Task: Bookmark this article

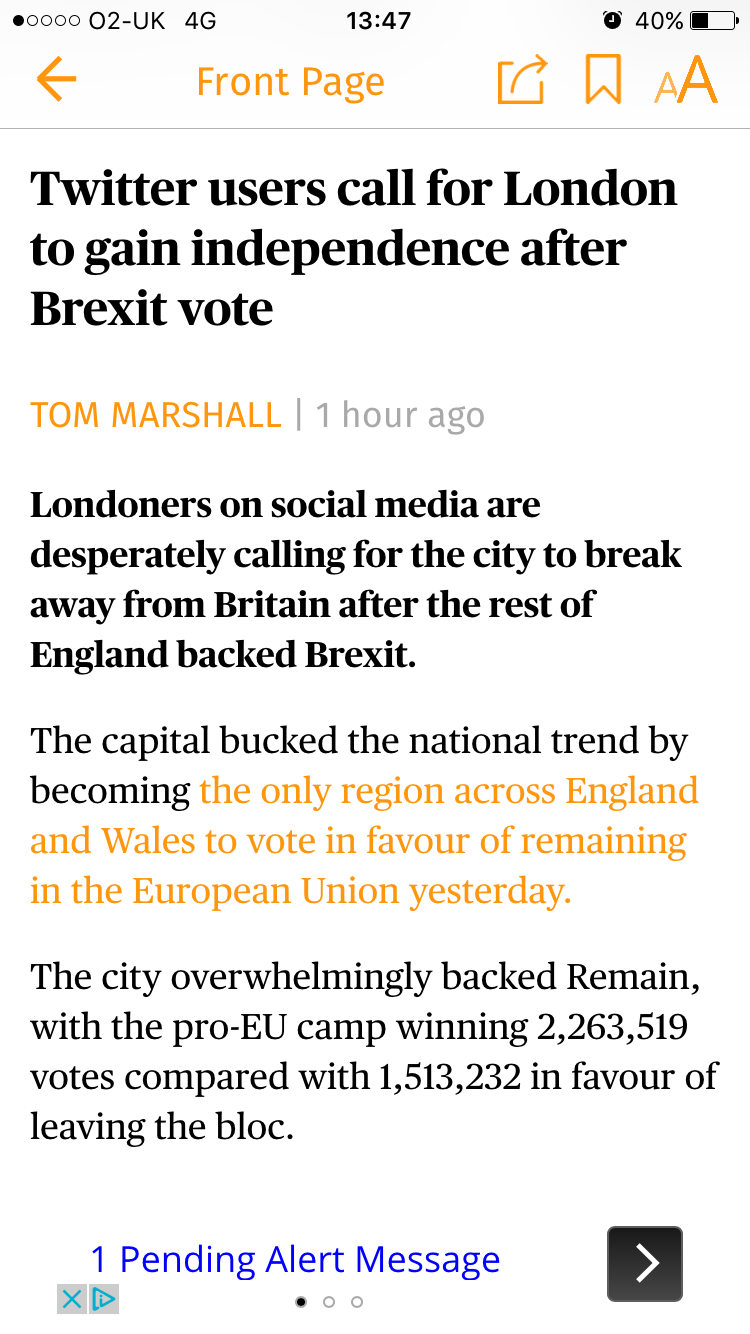Action: (x=603, y=80)
